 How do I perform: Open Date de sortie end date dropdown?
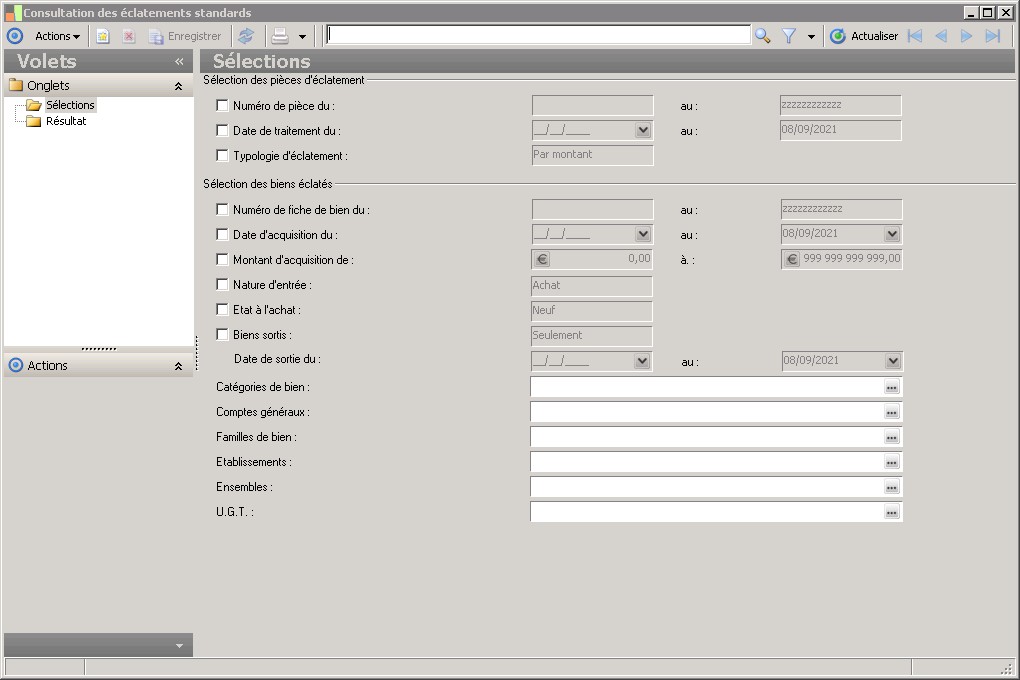(x=893, y=361)
